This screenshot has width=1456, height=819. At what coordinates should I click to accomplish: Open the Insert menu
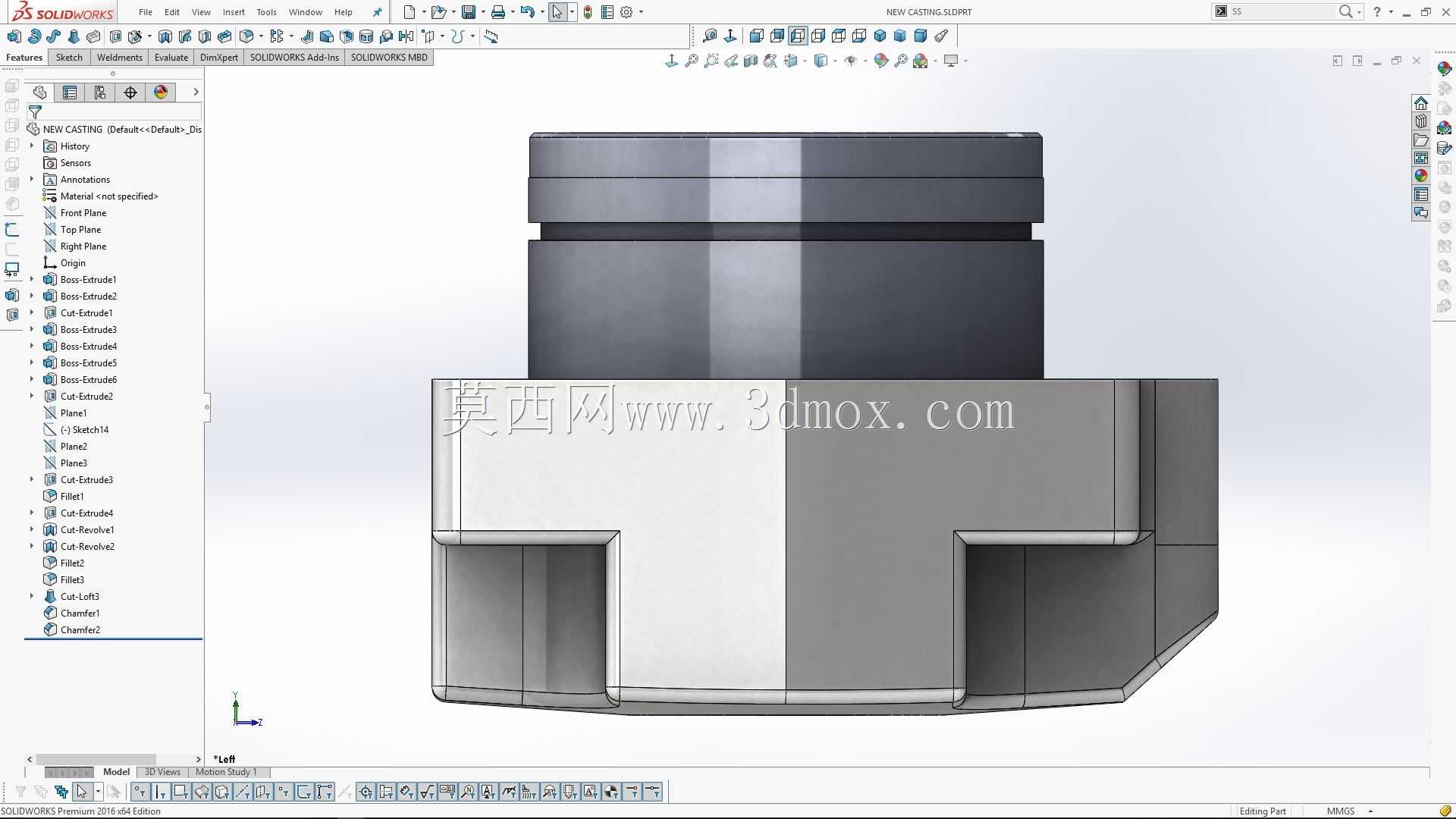[x=234, y=12]
